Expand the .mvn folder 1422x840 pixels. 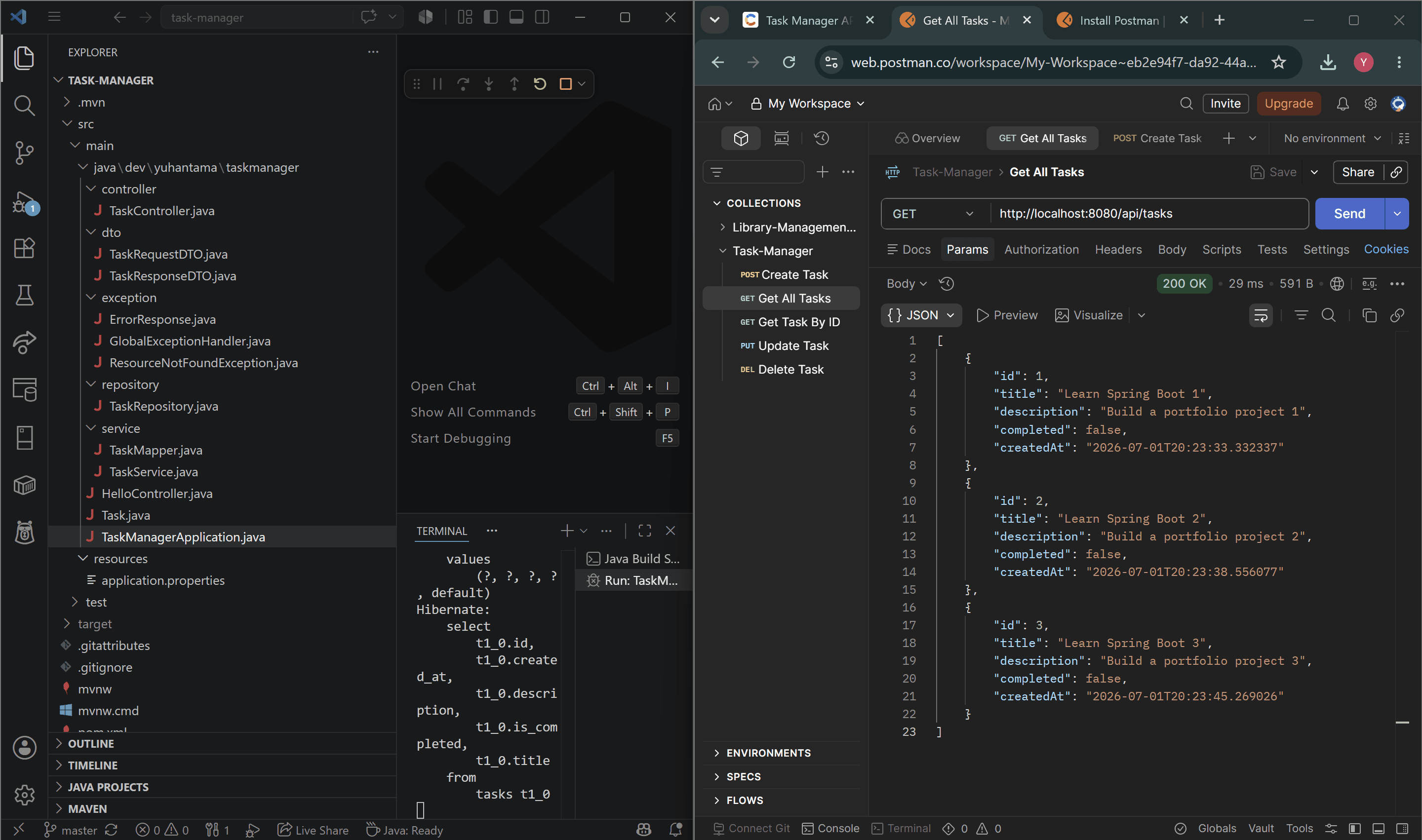(91, 102)
